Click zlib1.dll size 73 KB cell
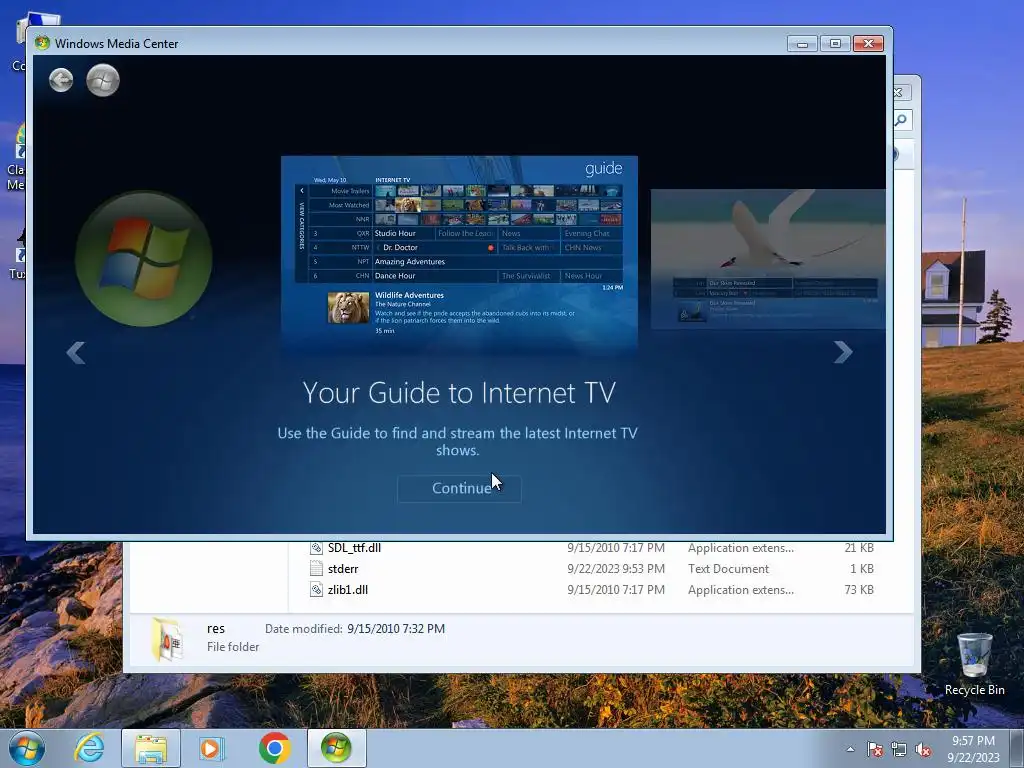The image size is (1024, 768). coord(859,590)
